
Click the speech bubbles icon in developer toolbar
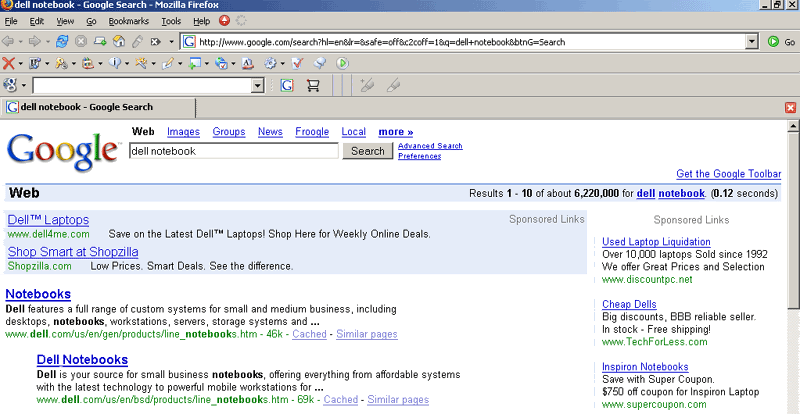[x=319, y=63]
